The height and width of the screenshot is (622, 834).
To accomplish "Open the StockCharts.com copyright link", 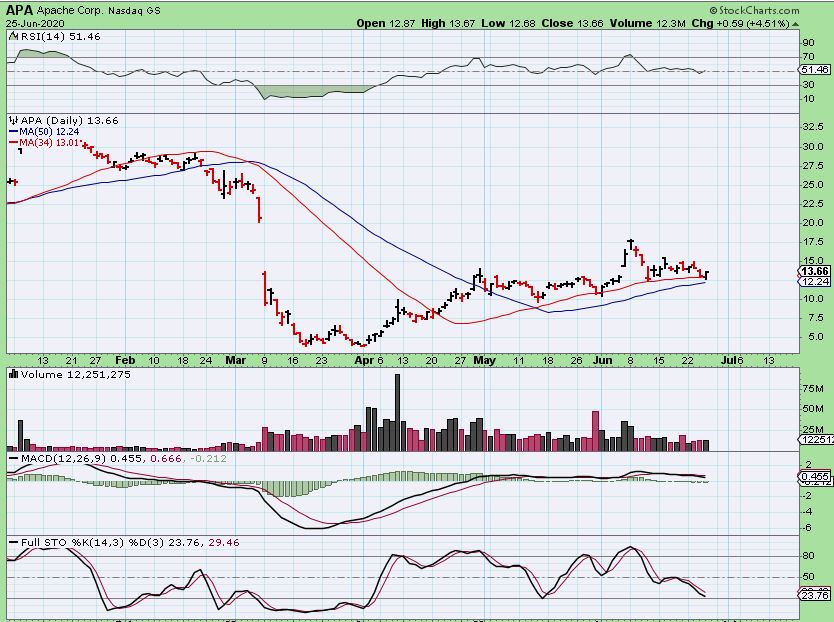I will click(754, 10).
